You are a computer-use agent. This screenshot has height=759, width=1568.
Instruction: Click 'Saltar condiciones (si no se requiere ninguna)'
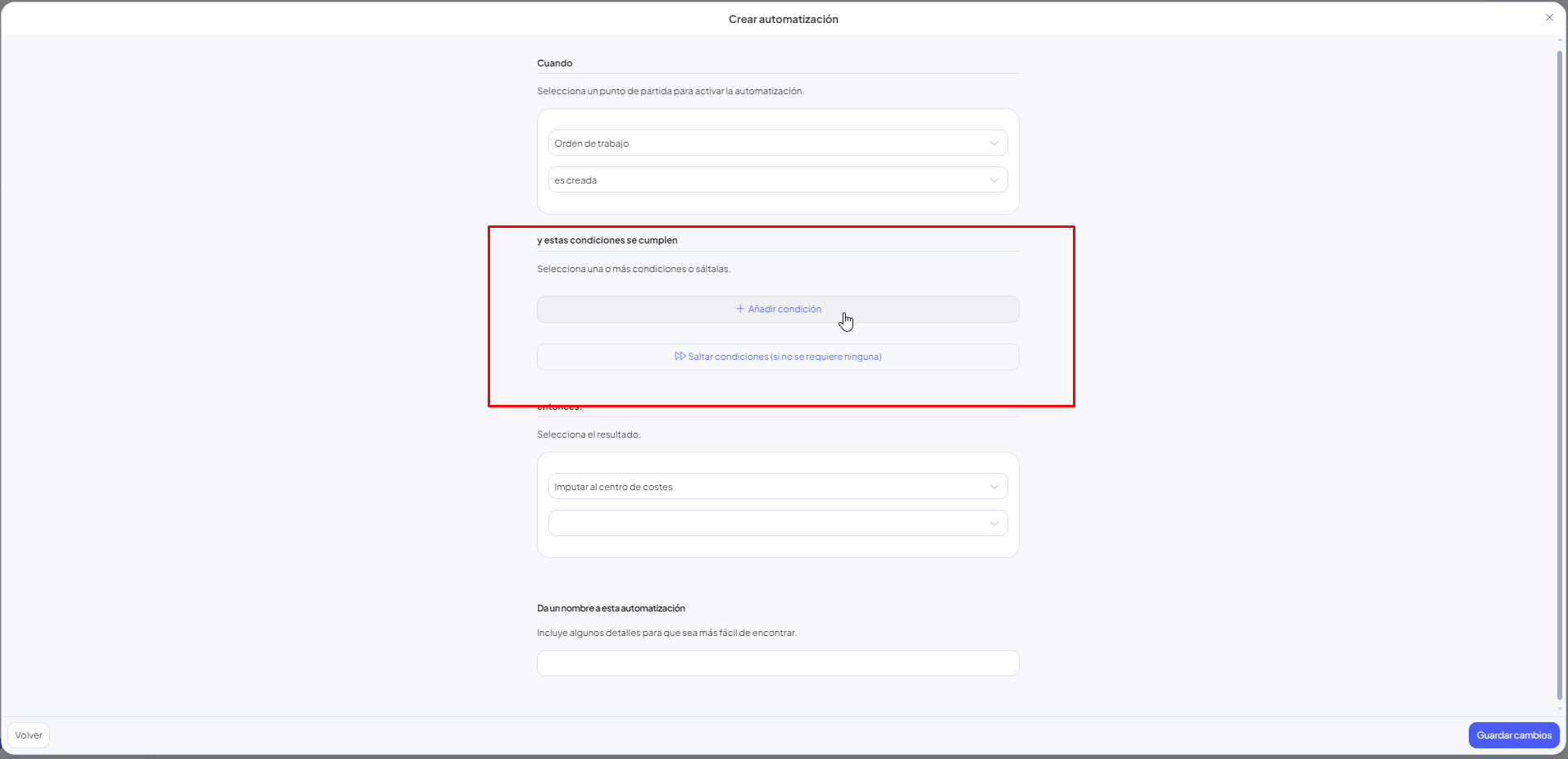tap(778, 357)
